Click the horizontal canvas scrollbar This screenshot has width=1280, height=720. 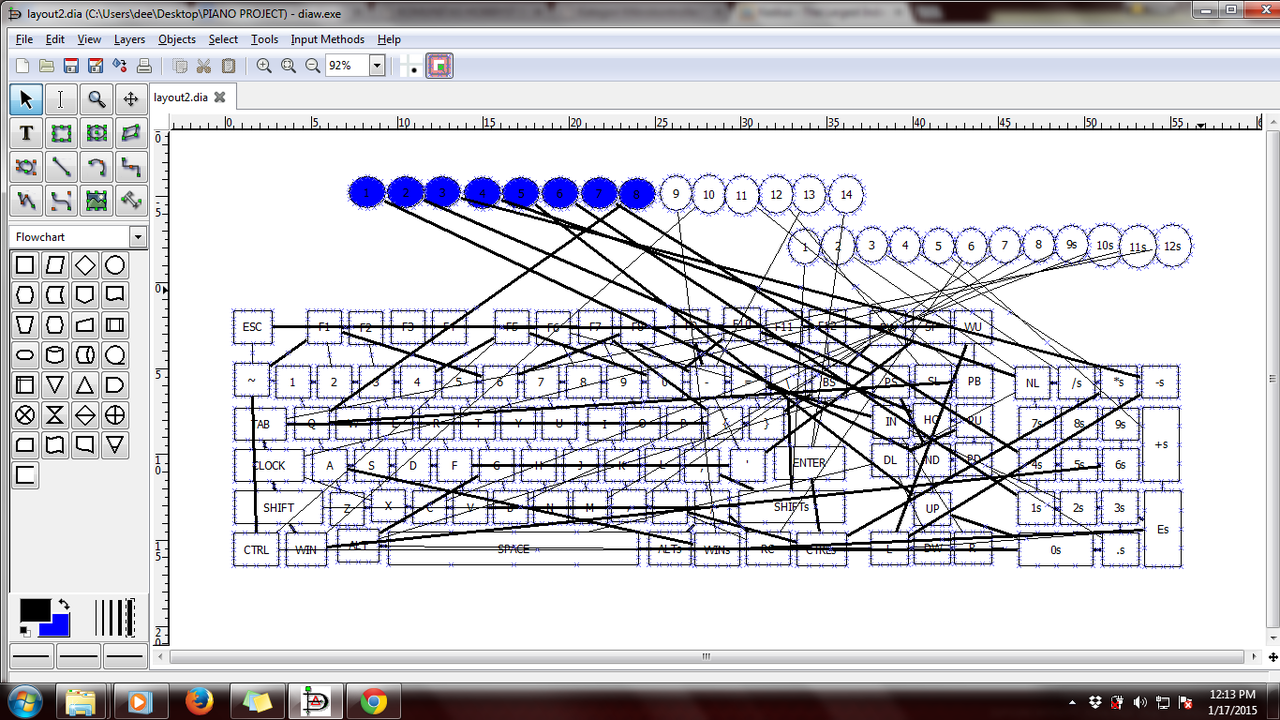pos(706,657)
